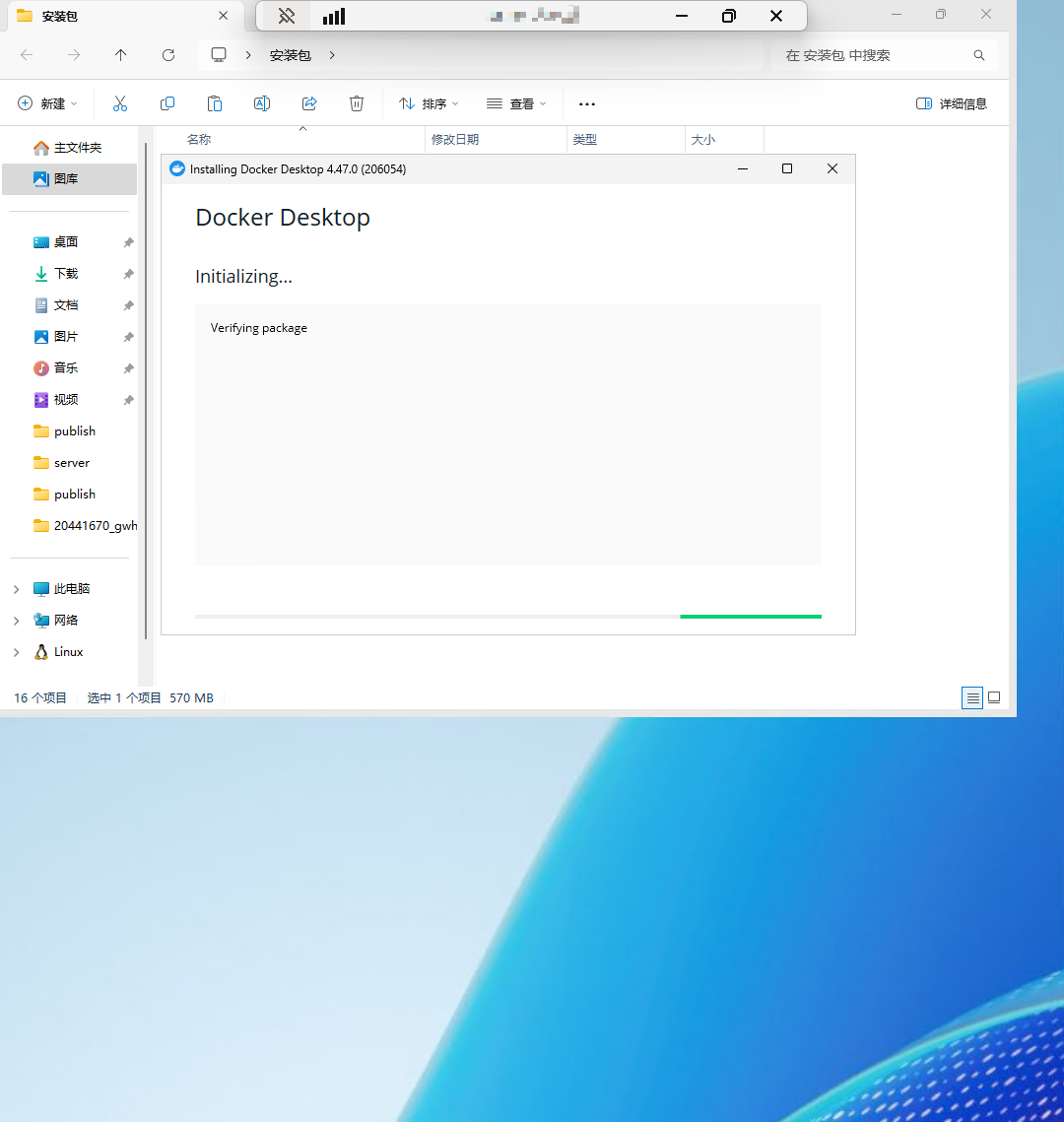The image size is (1064, 1122).
Task: Open 音乐 in the sidebar
Action: 69,367
